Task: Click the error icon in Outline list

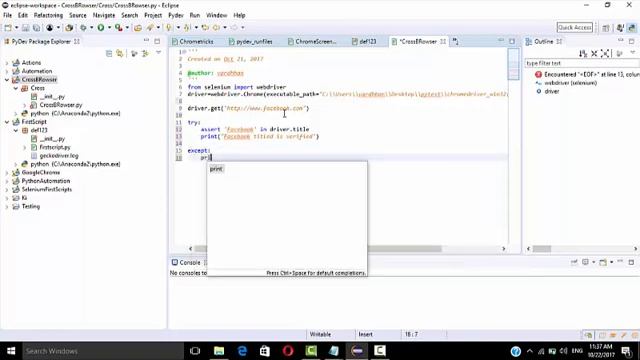Action: (x=538, y=74)
